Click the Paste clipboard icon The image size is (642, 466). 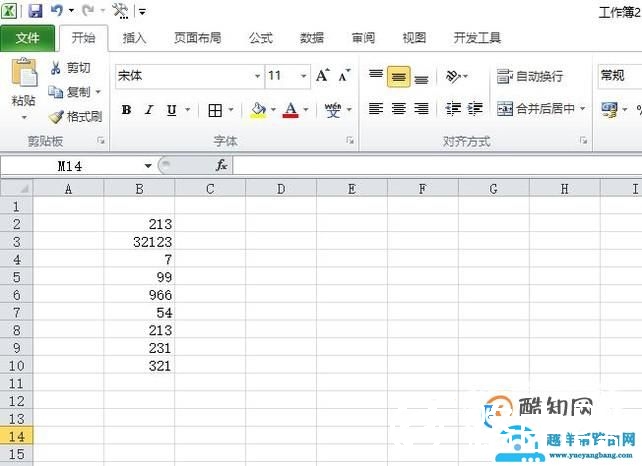[24, 72]
